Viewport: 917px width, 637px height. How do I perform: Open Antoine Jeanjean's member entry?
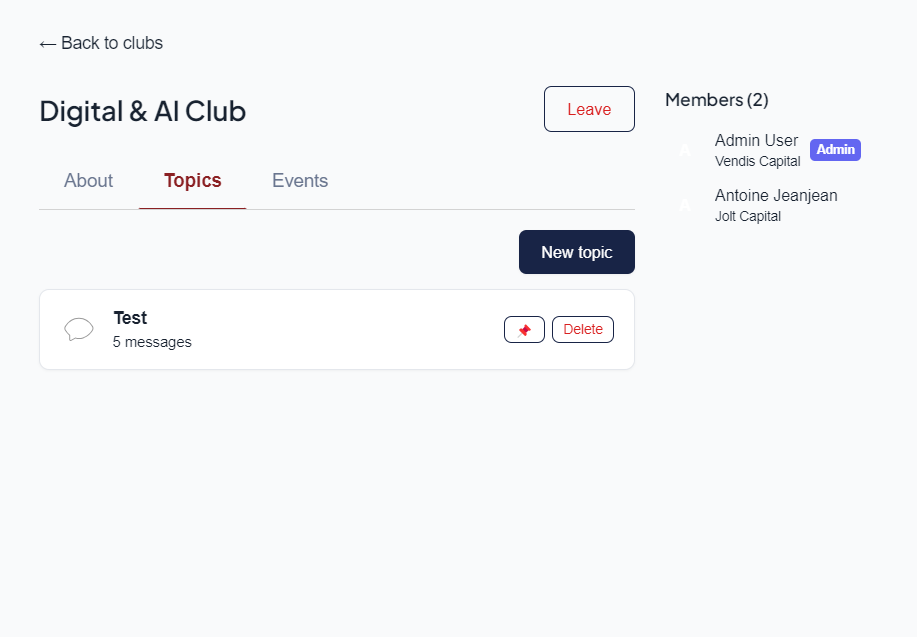coord(776,195)
